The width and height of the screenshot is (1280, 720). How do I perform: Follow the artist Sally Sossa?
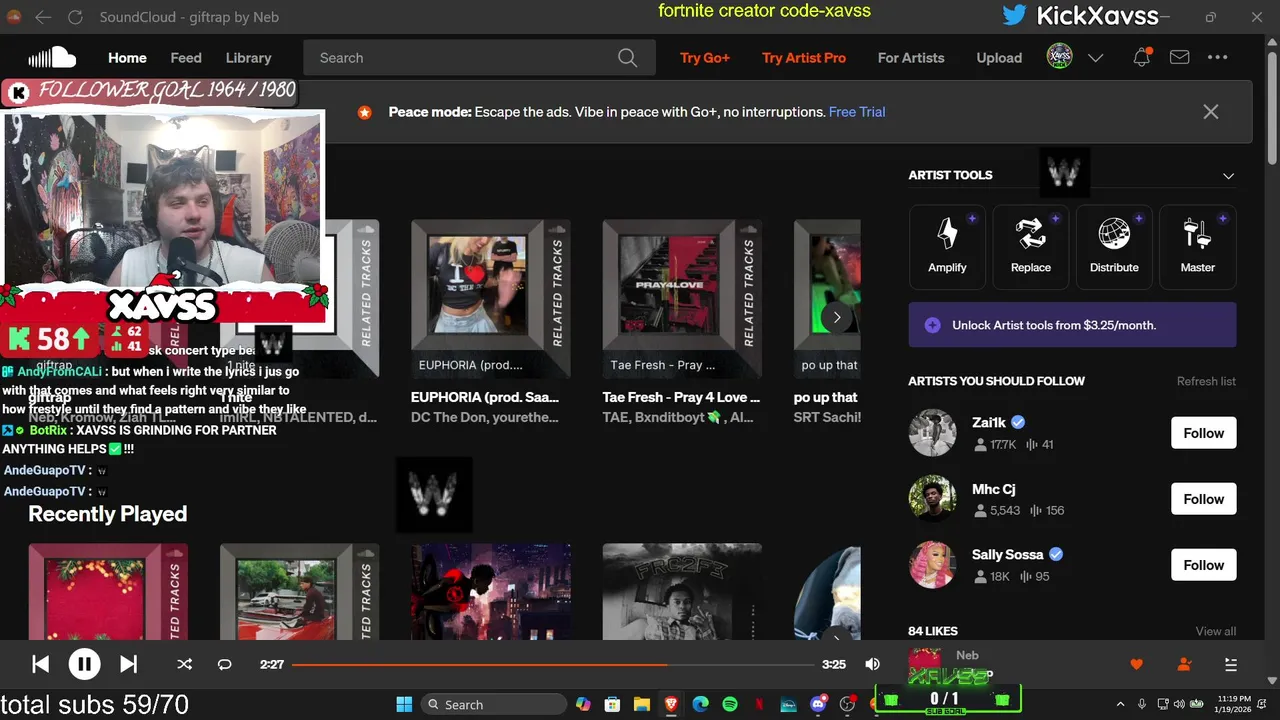tap(1203, 565)
